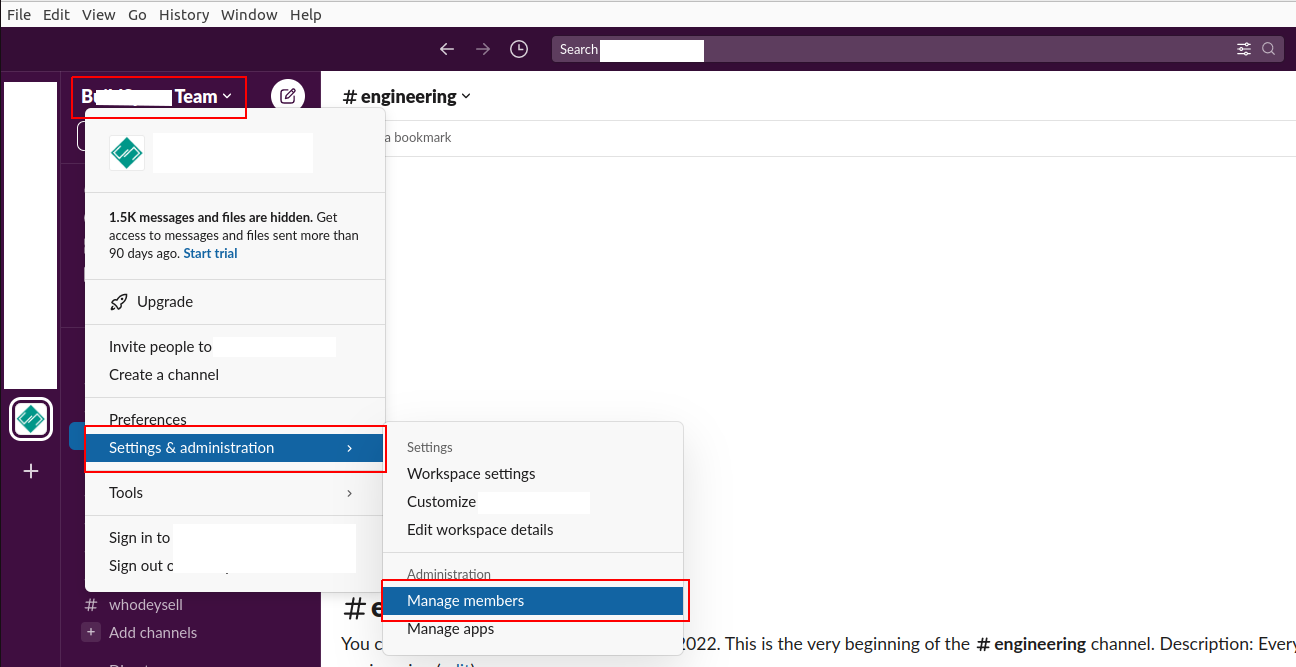Screen dimensions: 1296x667
Task: Open Workspace settings
Action: (x=533, y=474)
